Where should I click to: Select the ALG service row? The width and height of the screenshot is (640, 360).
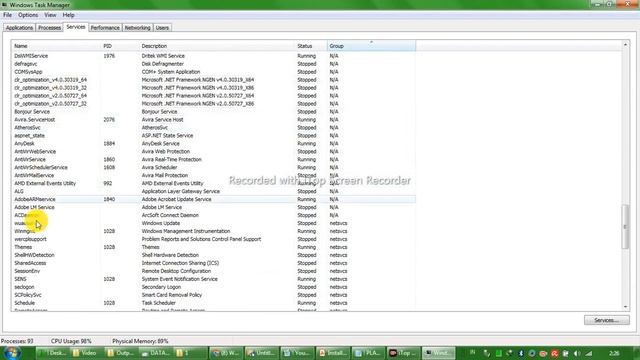pos(213,191)
